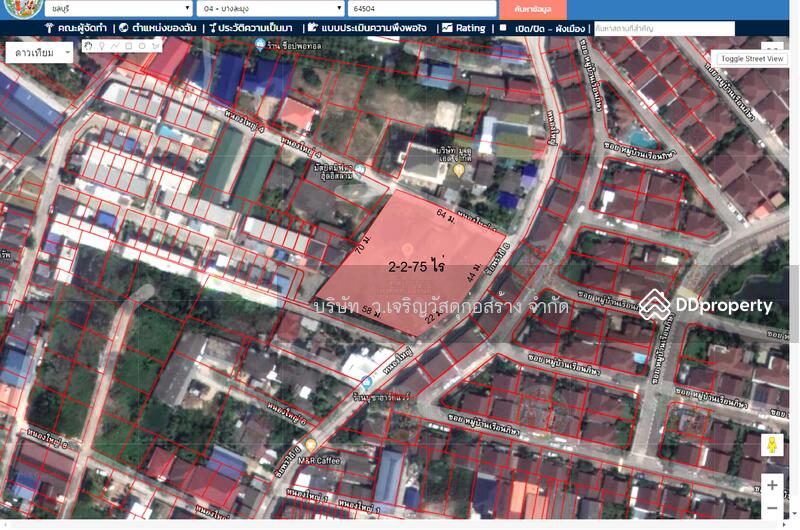Click the Toggle Street View button
800x530 pixels.
(x=753, y=59)
